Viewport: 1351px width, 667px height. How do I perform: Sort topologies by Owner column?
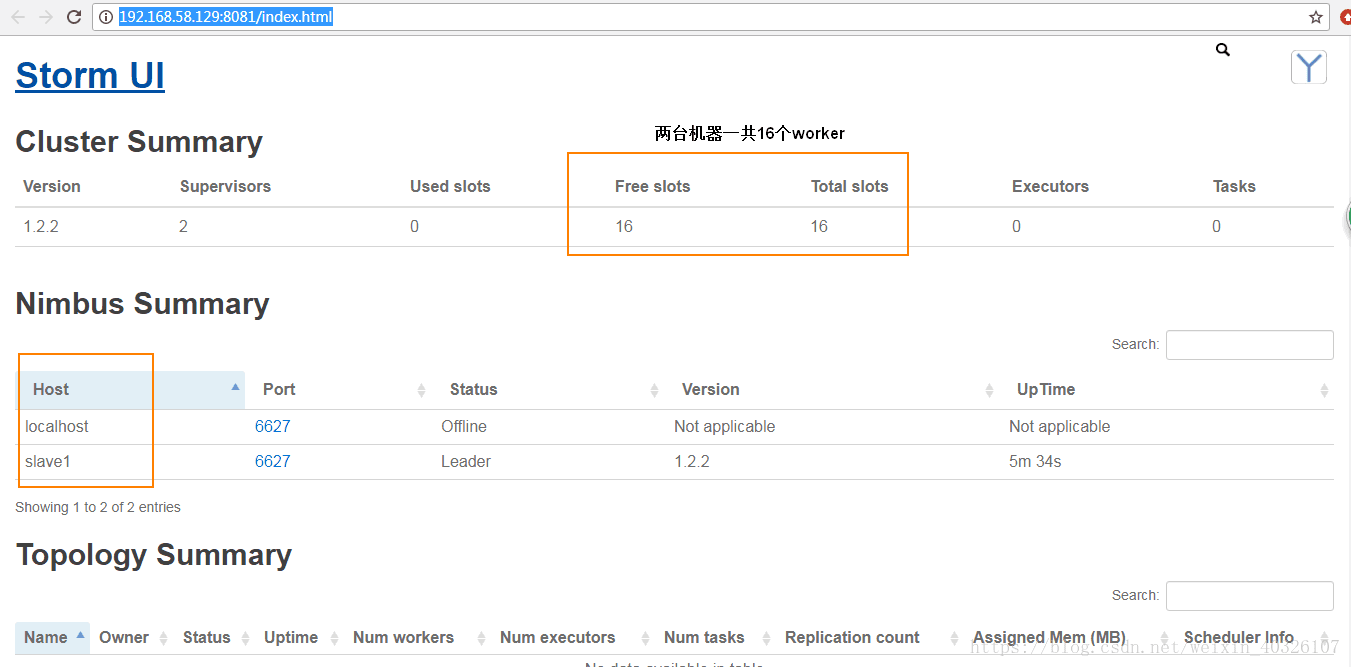coord(132,638)
